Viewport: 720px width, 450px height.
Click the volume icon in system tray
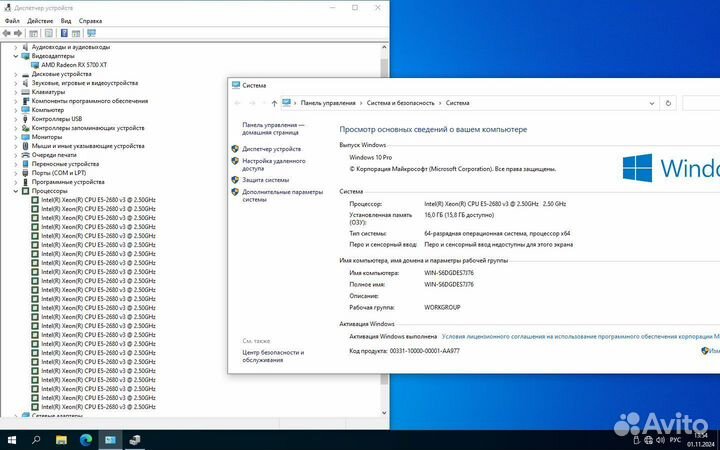click(661, 440)
